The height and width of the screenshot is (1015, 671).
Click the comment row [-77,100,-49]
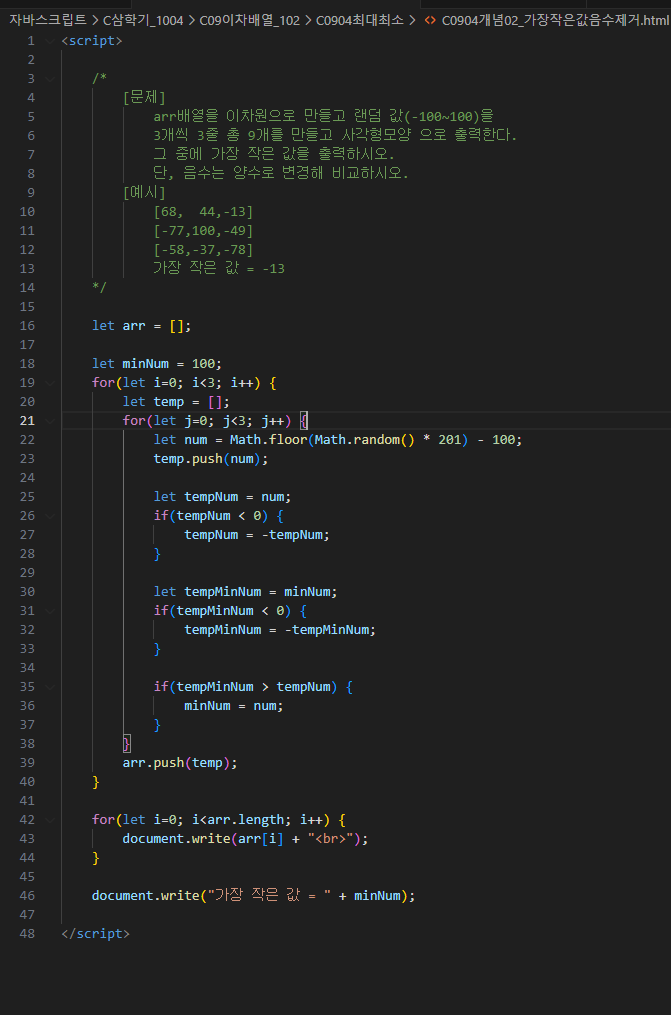pos(203,230)
